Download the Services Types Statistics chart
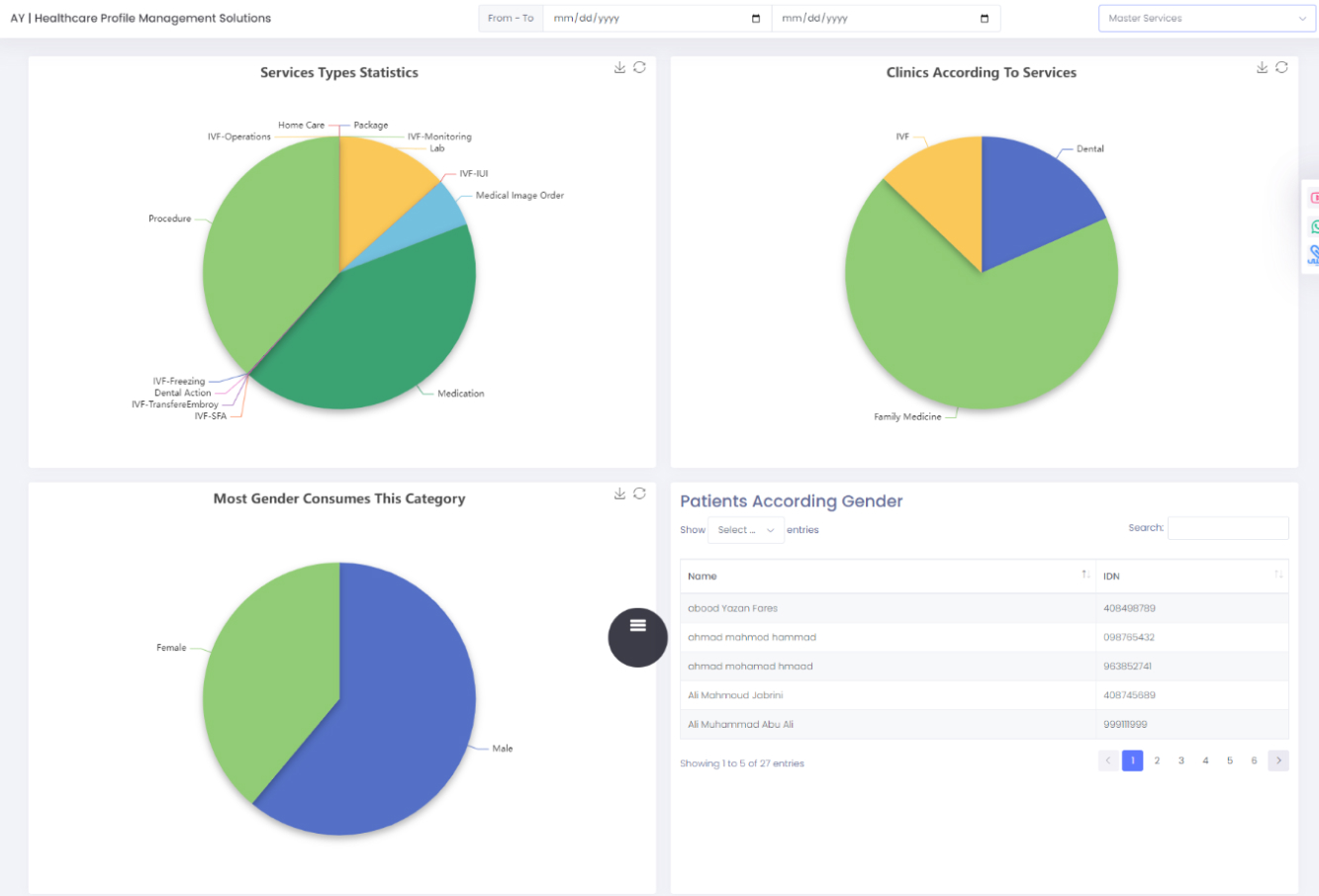This screenshot has height=896, width=1319. click(x=619, y=67)
